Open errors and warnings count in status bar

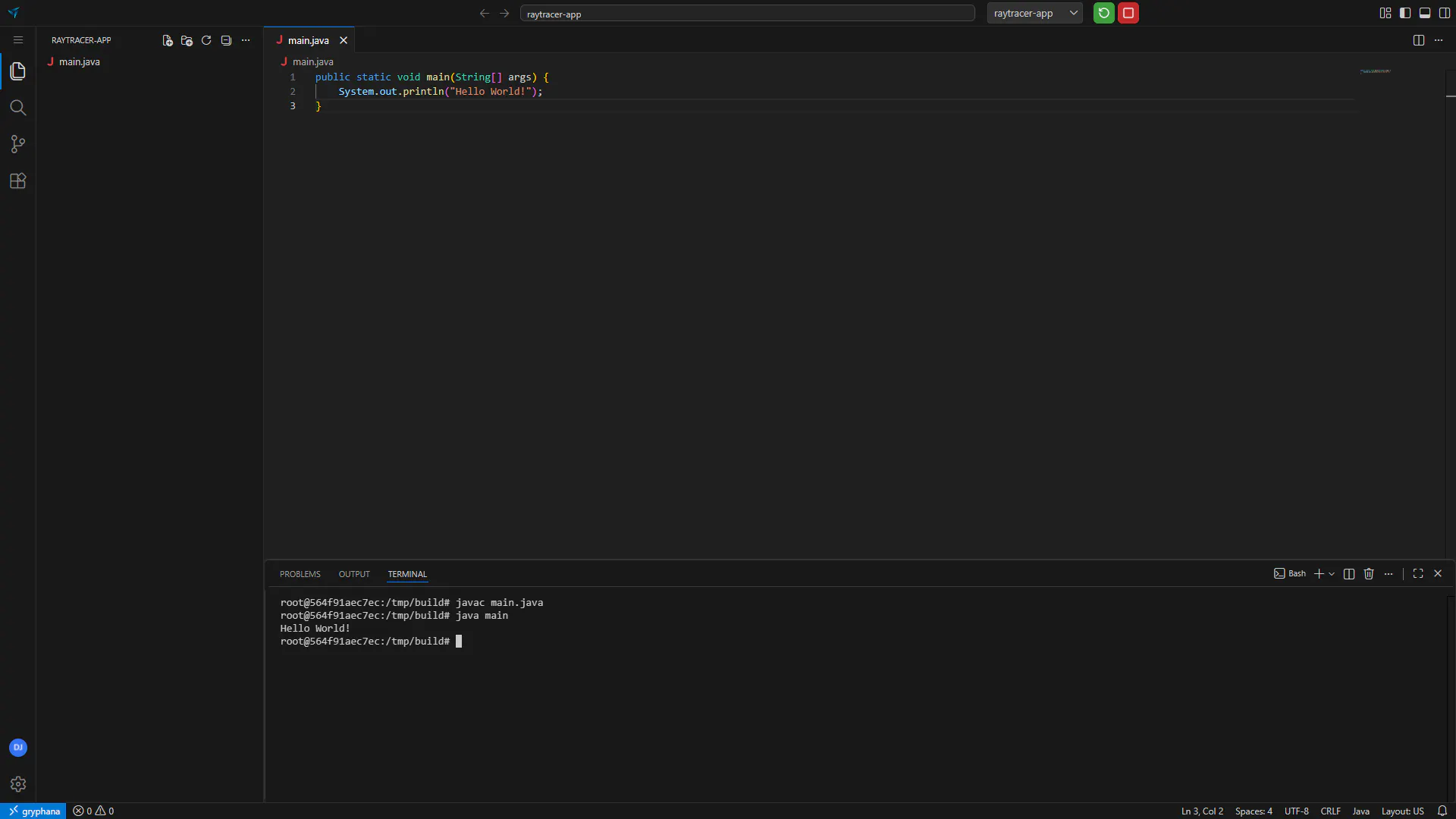pyautogui.click(x=93, y=811)
